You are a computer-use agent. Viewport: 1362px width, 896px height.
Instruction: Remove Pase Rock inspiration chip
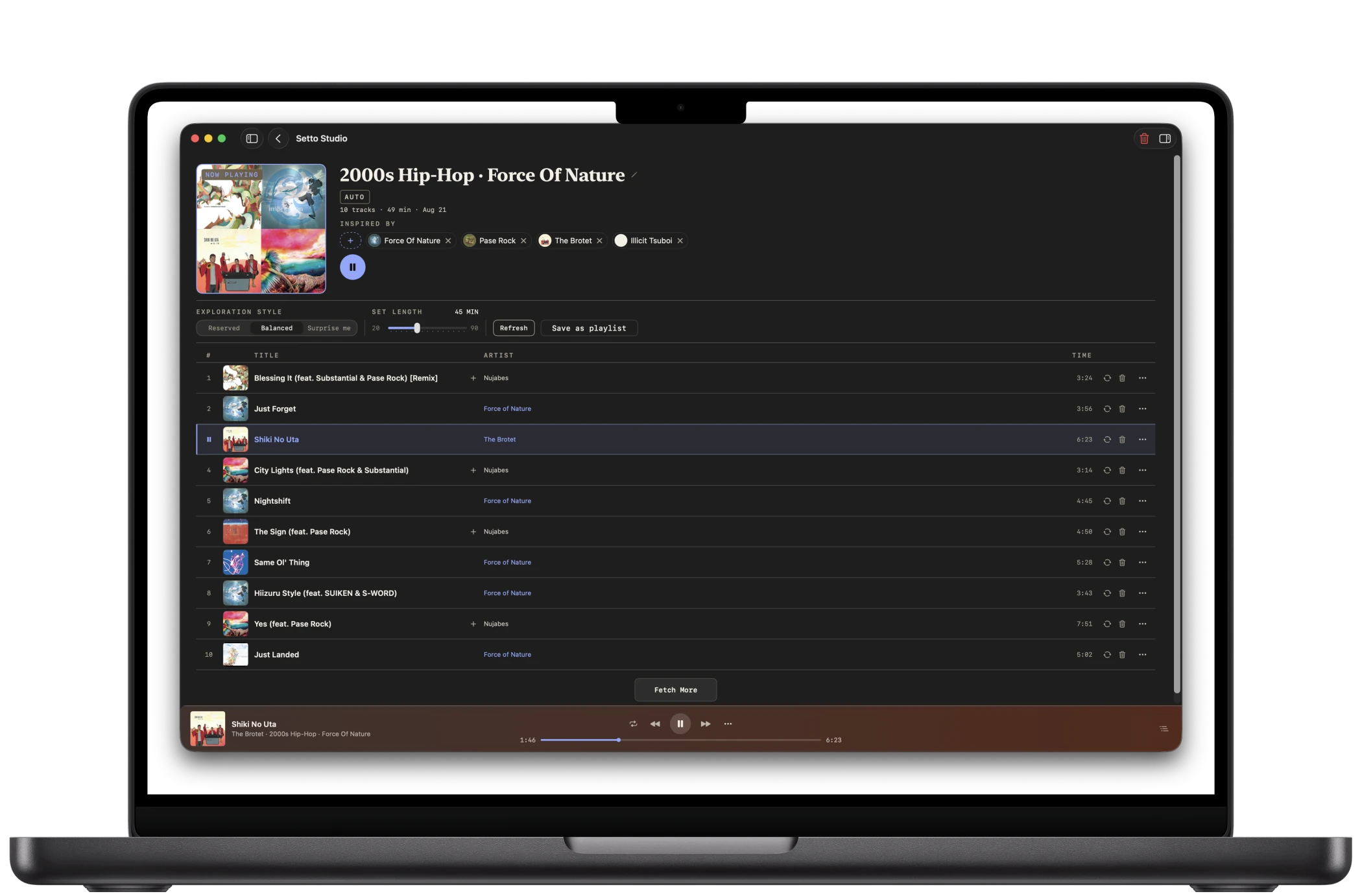click(523, 241)
